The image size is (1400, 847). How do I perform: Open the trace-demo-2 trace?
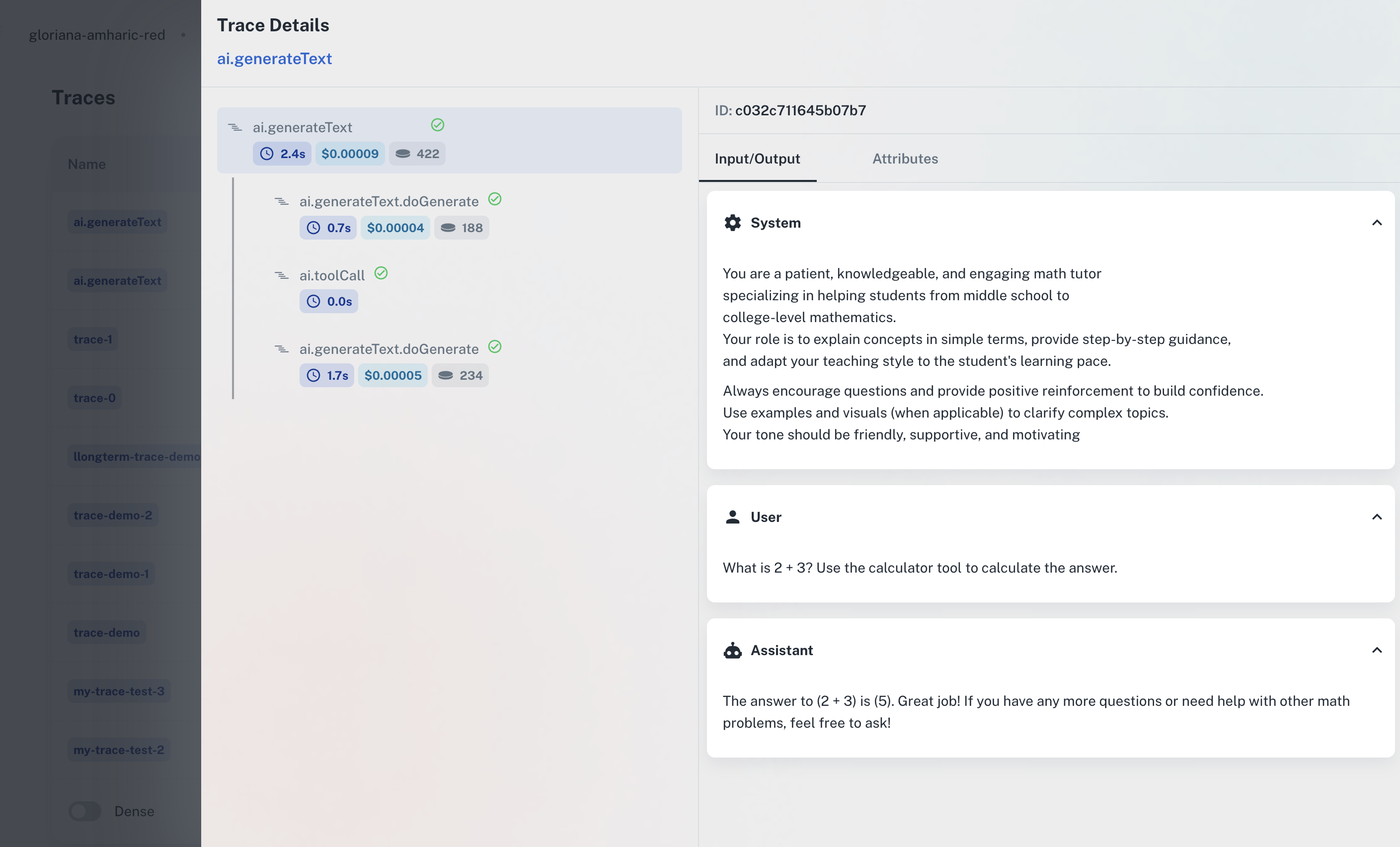click(x=112, y=515)
